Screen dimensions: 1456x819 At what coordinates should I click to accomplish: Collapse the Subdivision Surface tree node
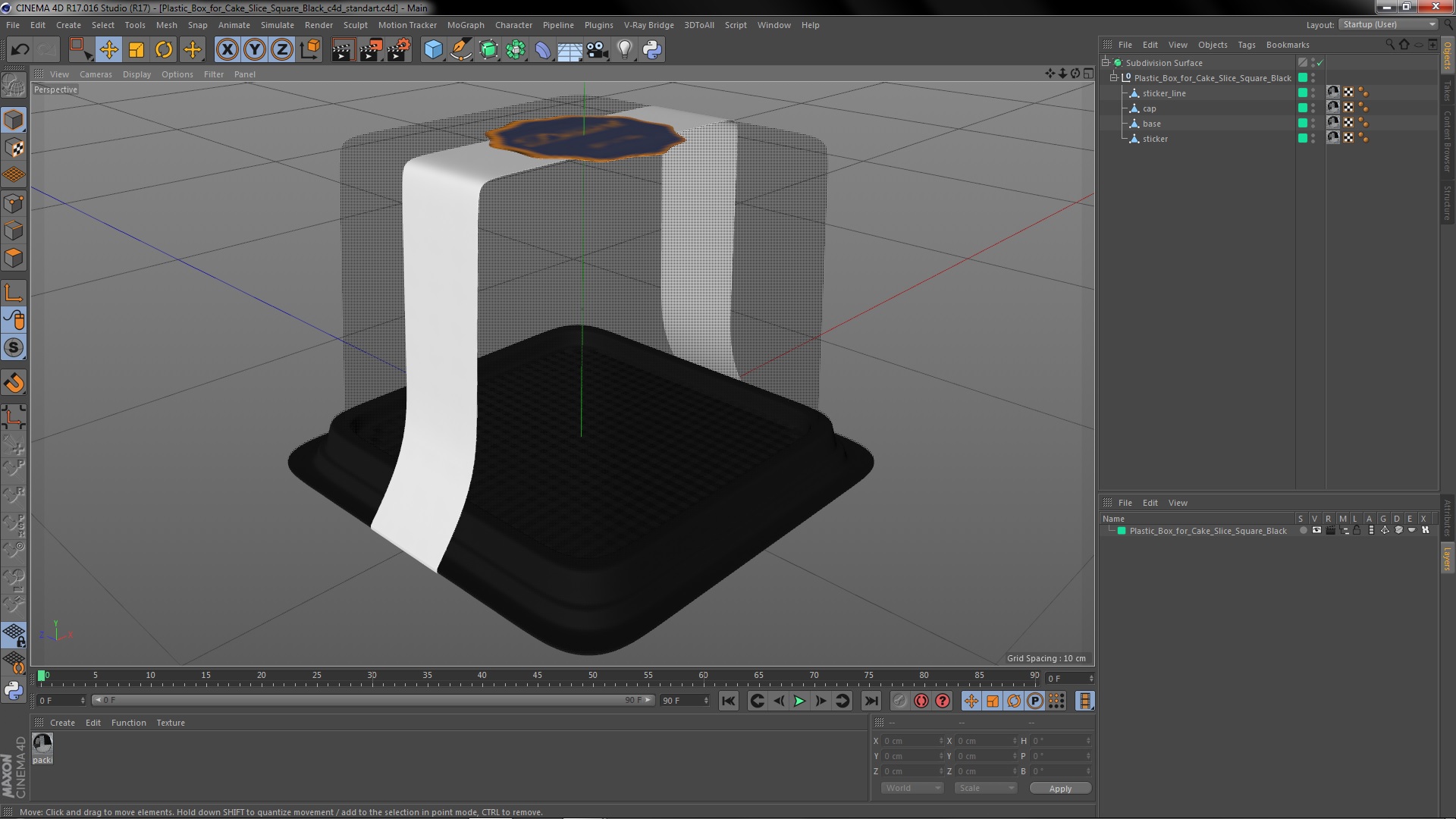coord(1106,63)
